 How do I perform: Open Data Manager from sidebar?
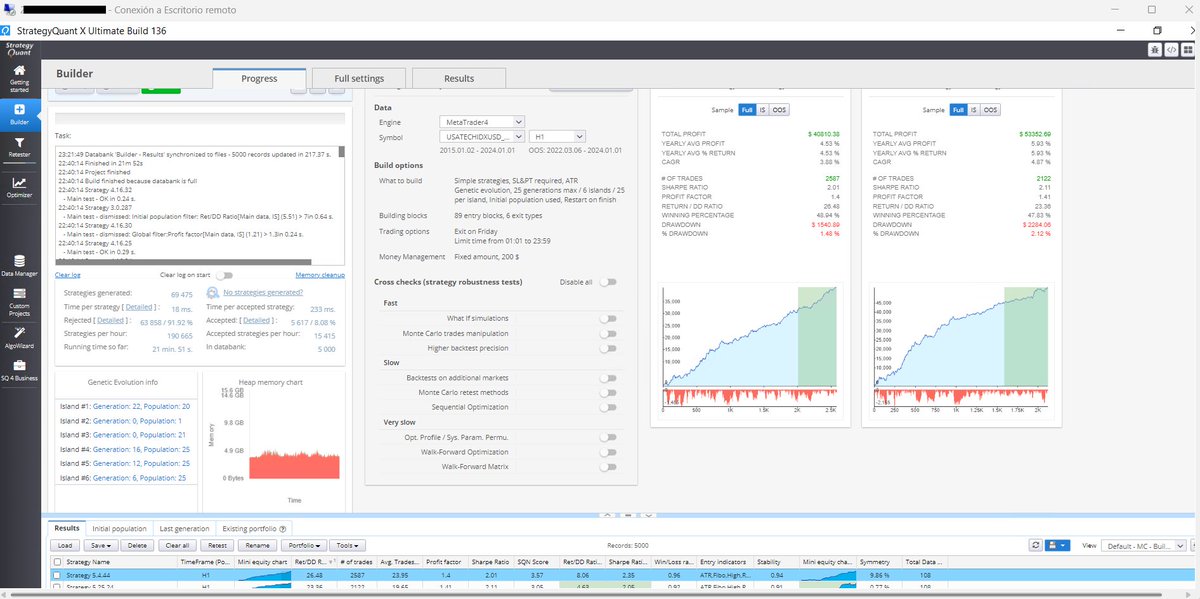19,265
